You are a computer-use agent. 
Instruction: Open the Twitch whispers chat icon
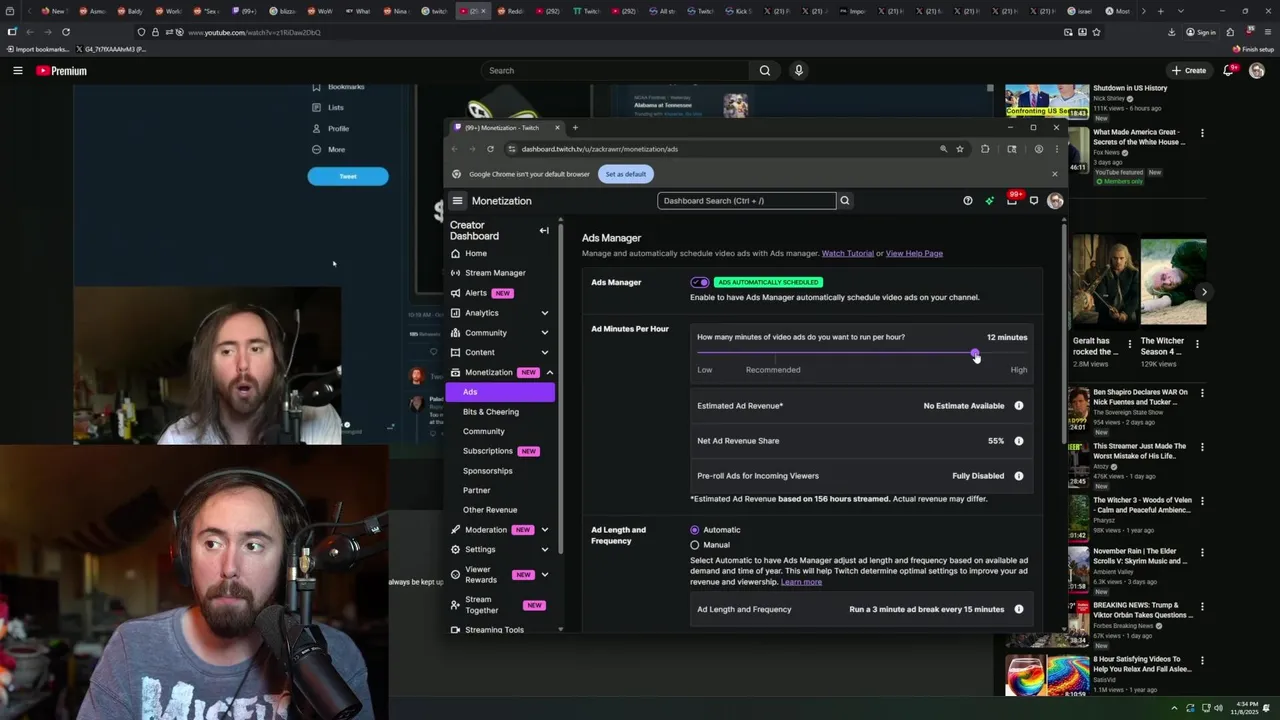[x=1034, y=201]
